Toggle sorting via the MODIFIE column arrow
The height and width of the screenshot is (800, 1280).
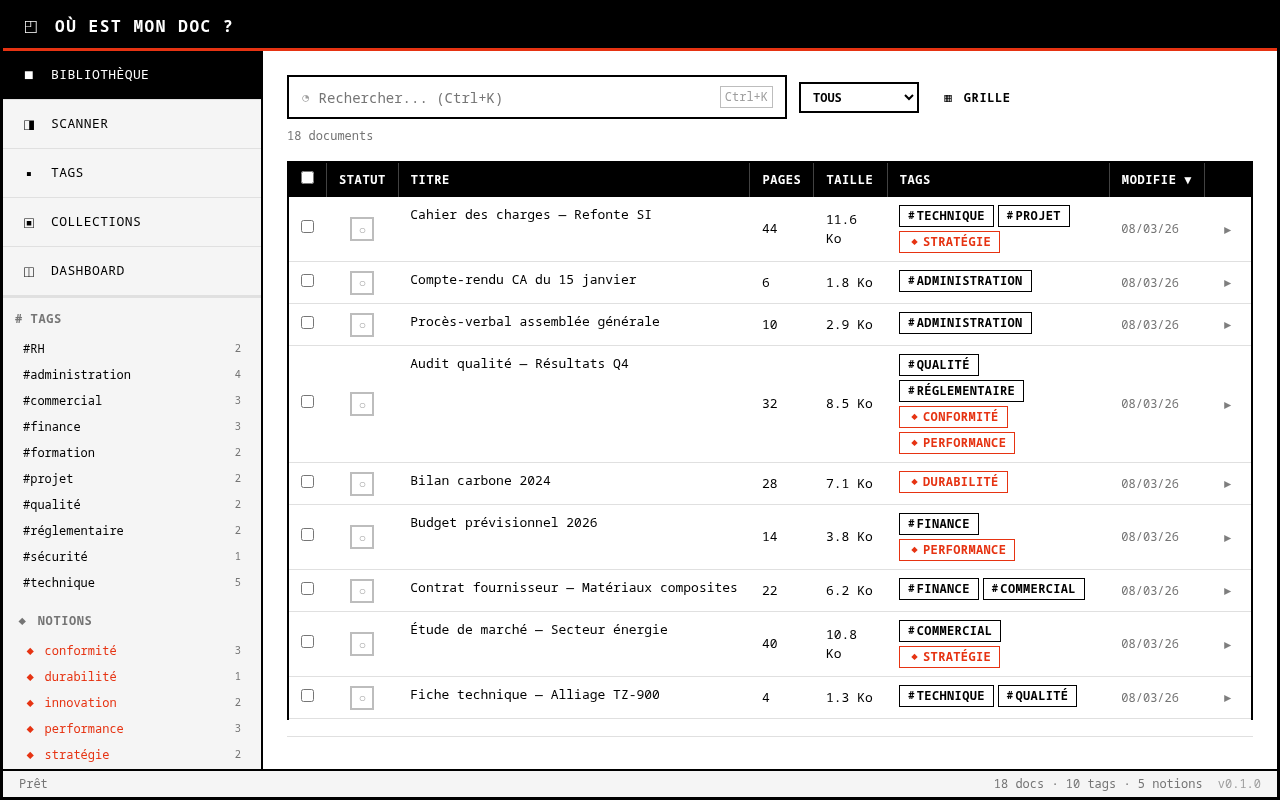coord(1187,180)
